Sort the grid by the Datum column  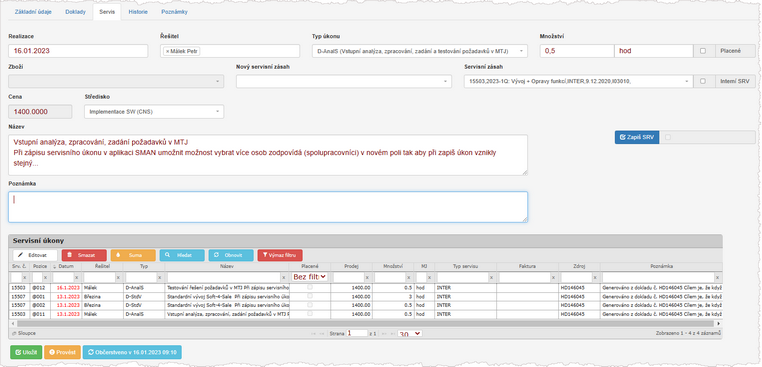pos(66,266)
